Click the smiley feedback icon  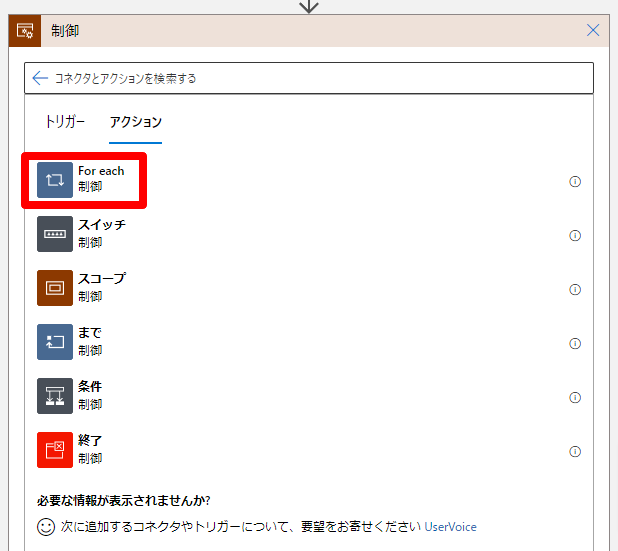tap(46, 527)
